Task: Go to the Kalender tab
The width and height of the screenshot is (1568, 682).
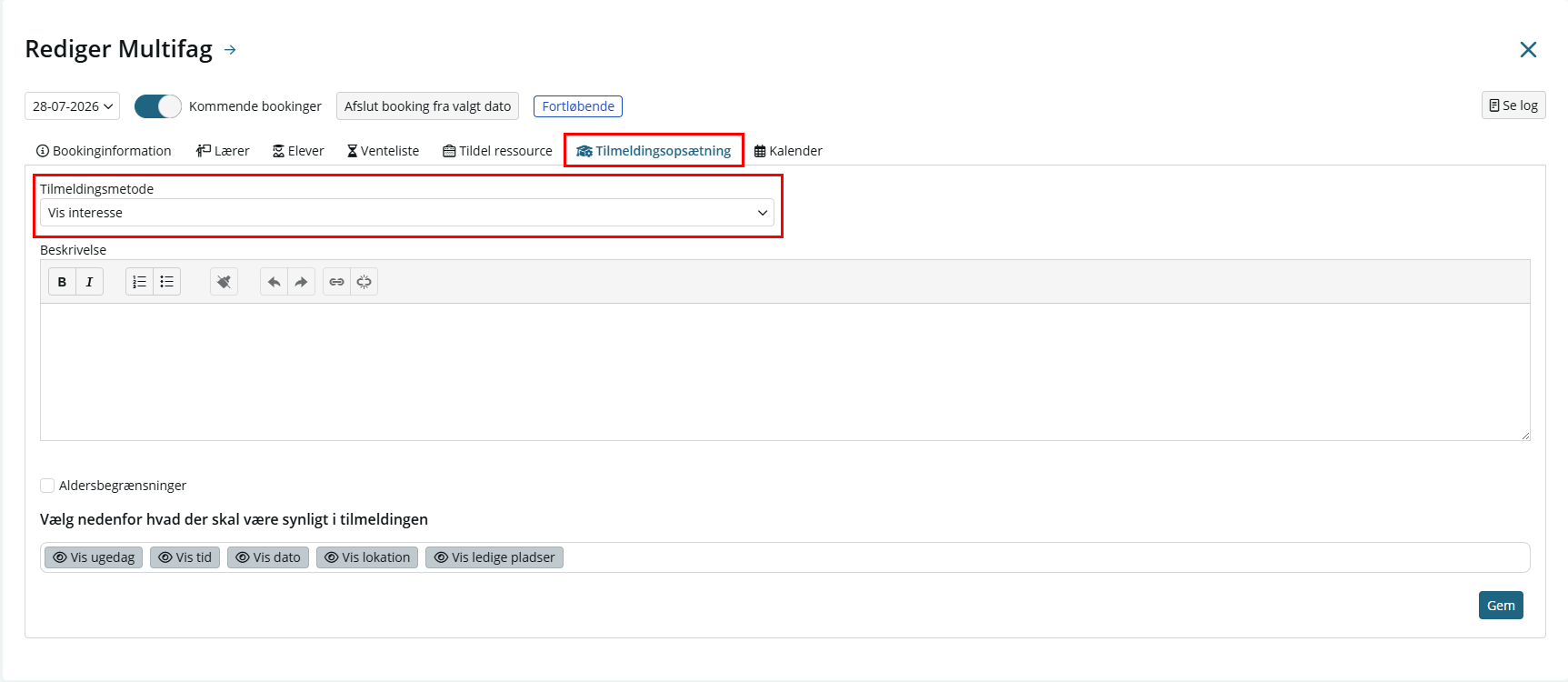Action: tap(788, 151)
